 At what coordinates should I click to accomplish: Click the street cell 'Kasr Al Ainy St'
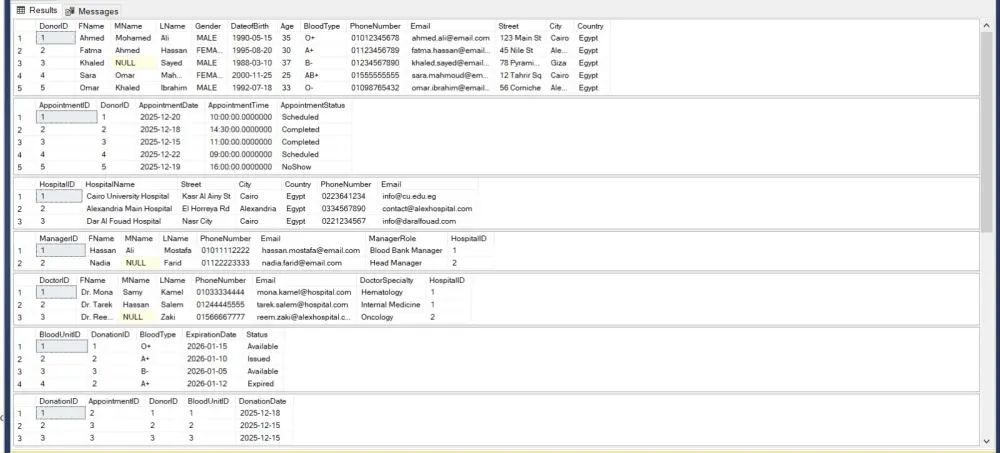pyautogui.click(x=207, y=197)
